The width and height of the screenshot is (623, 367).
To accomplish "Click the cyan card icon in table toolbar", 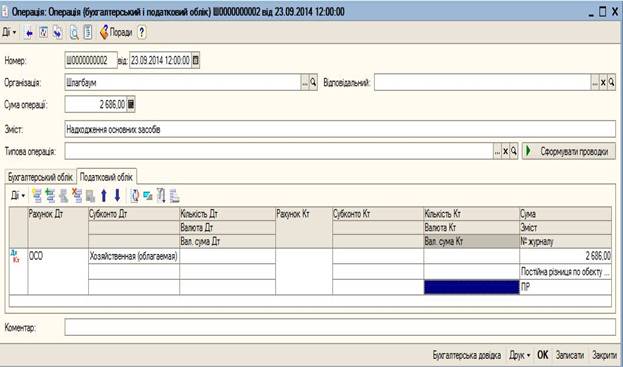I will click(148, 195).
